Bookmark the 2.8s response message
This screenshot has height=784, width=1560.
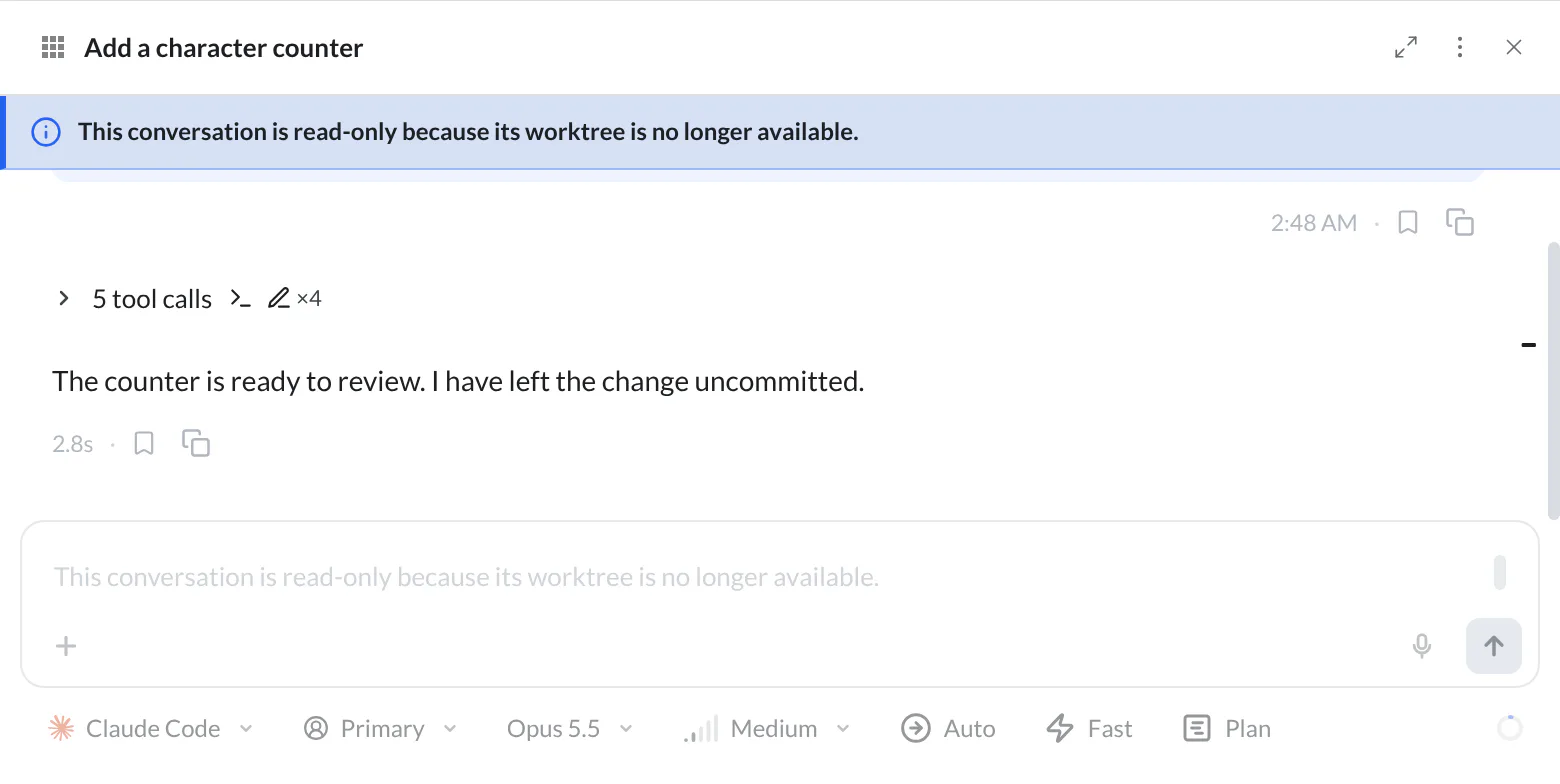point(144,443)
